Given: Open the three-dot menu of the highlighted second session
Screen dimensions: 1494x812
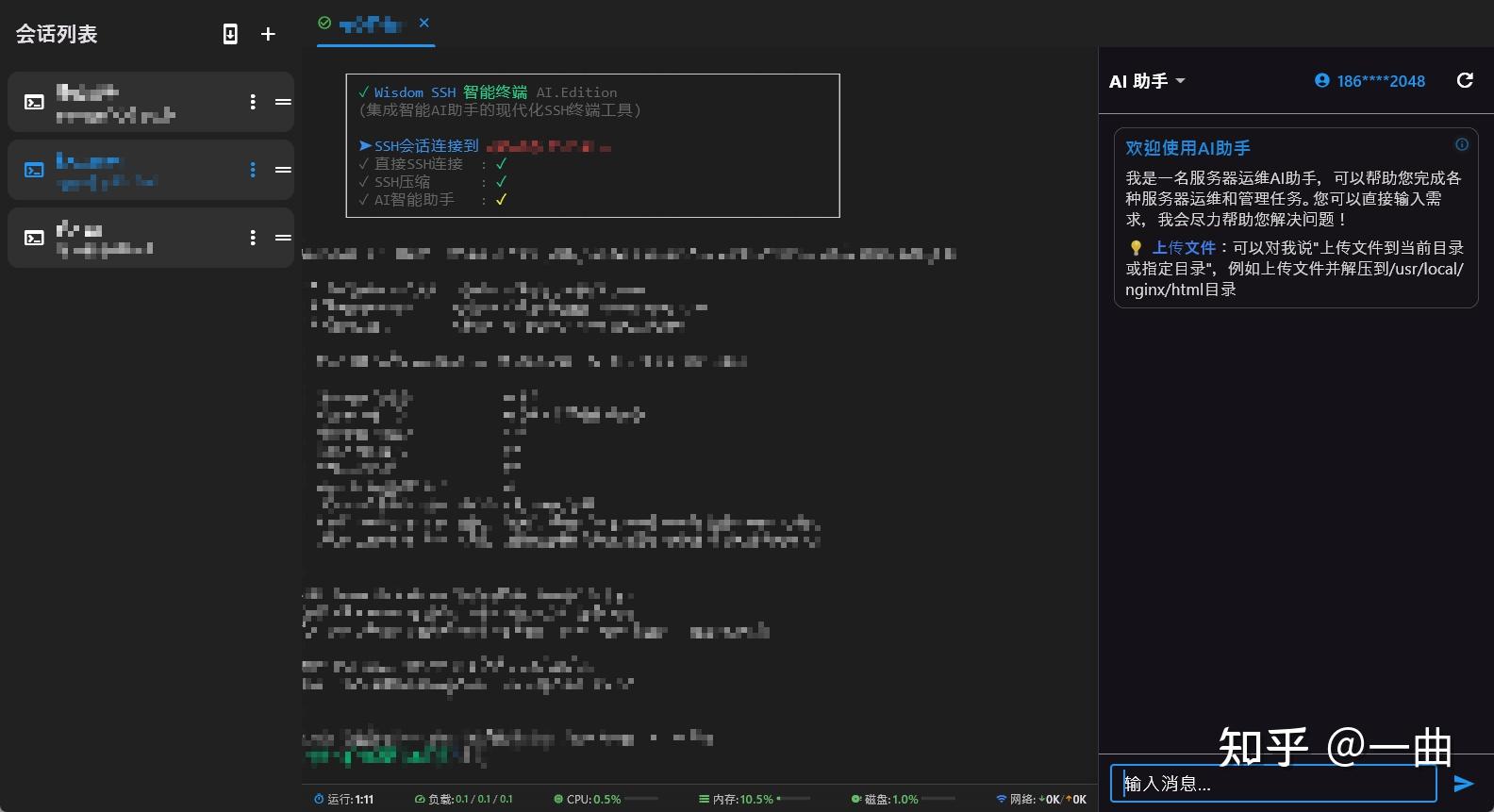Looking at the screenshot, I should 253,170.
